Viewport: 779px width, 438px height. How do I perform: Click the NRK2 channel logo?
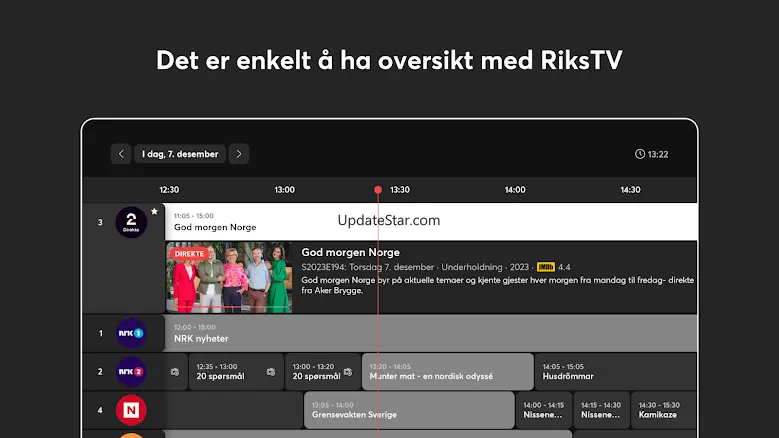[131, 371]
